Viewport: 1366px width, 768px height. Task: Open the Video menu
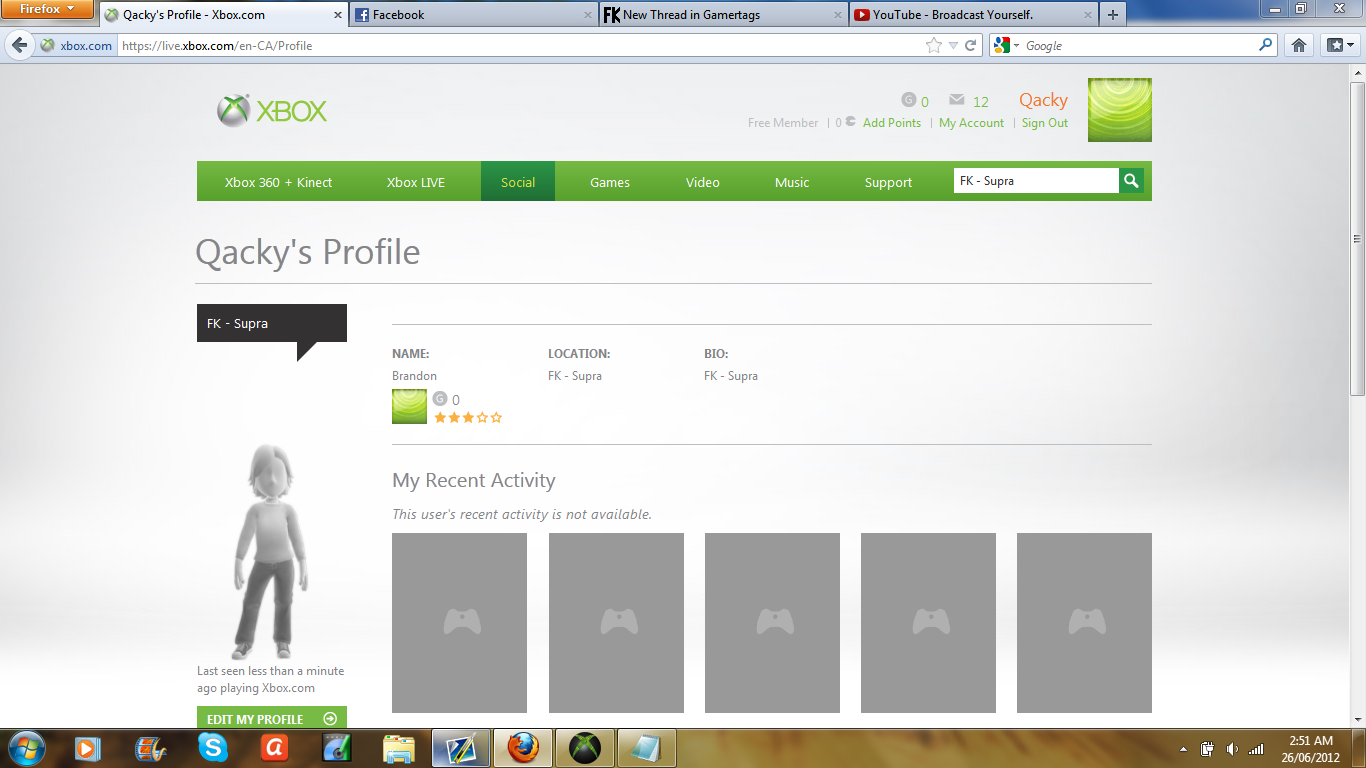pyautogui.click(x=703, y=182)
